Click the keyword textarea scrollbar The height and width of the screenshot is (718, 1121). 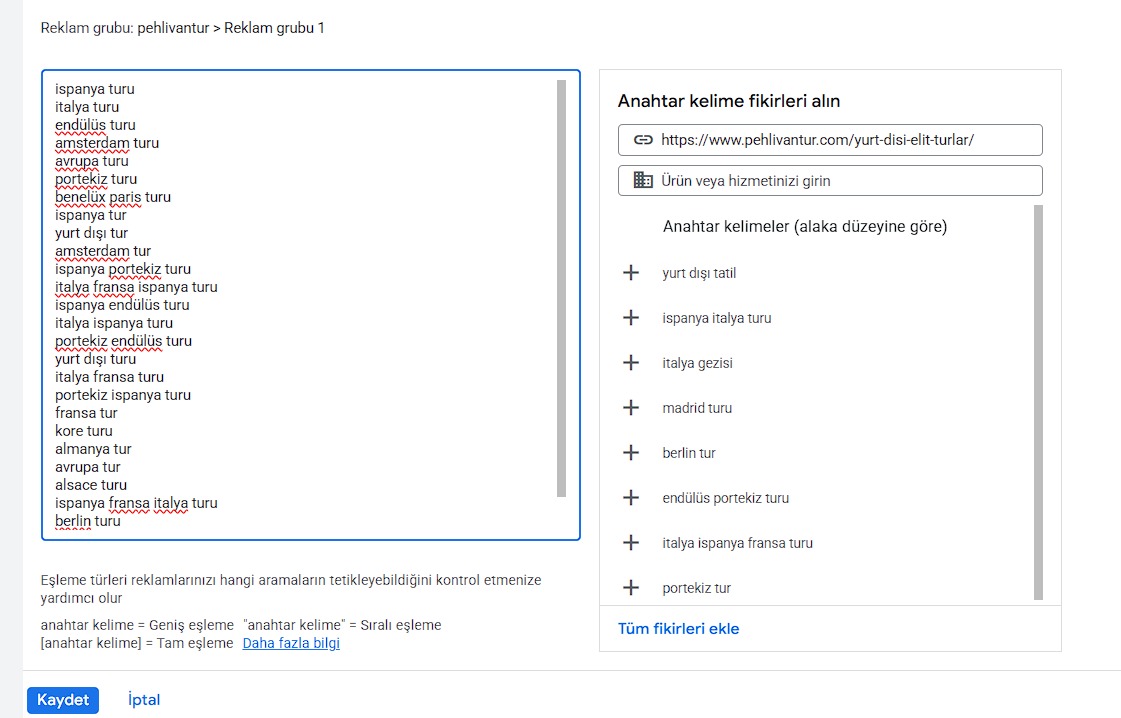click(x=561, y=288)
